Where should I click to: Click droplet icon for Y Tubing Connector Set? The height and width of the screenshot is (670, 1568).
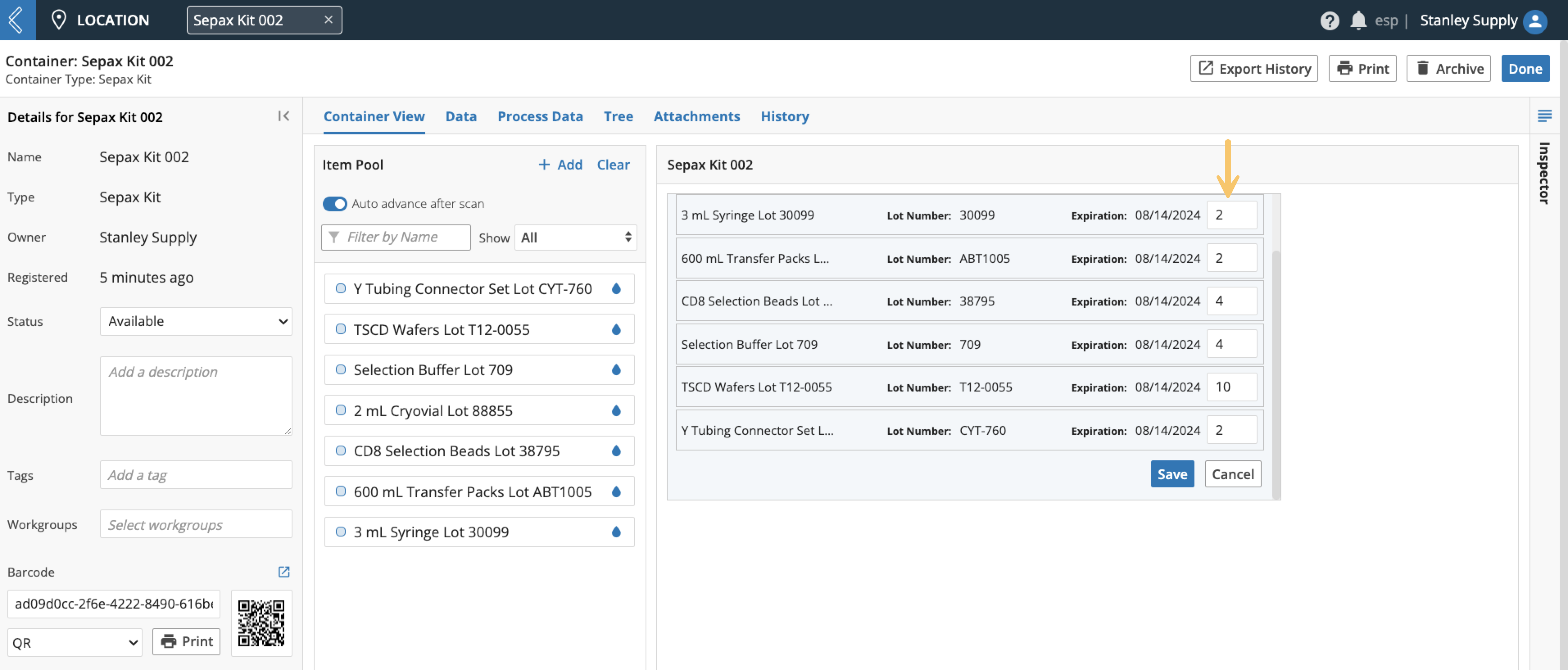click(x=616, y=288)
